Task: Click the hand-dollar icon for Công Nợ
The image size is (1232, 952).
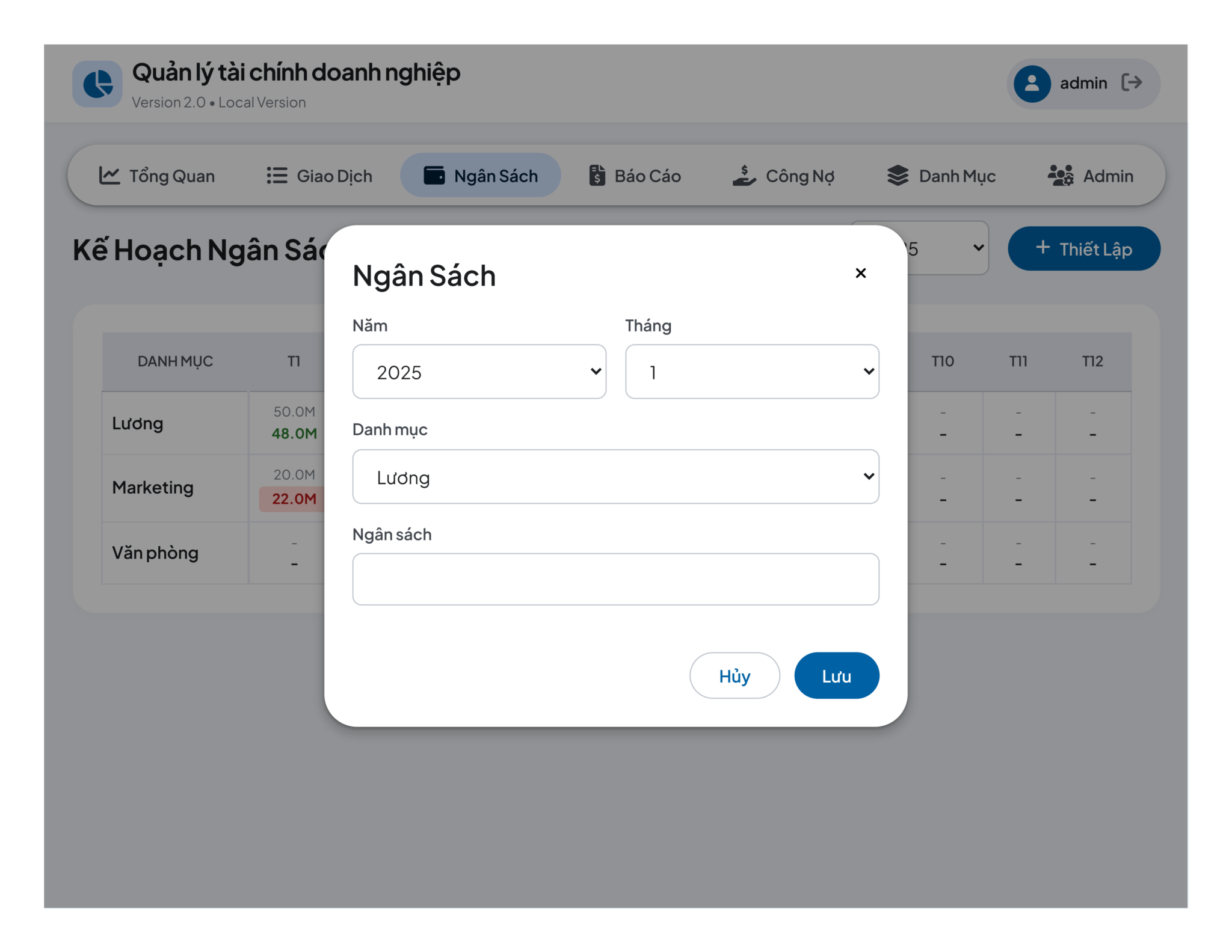Action: tap(744, 176)
